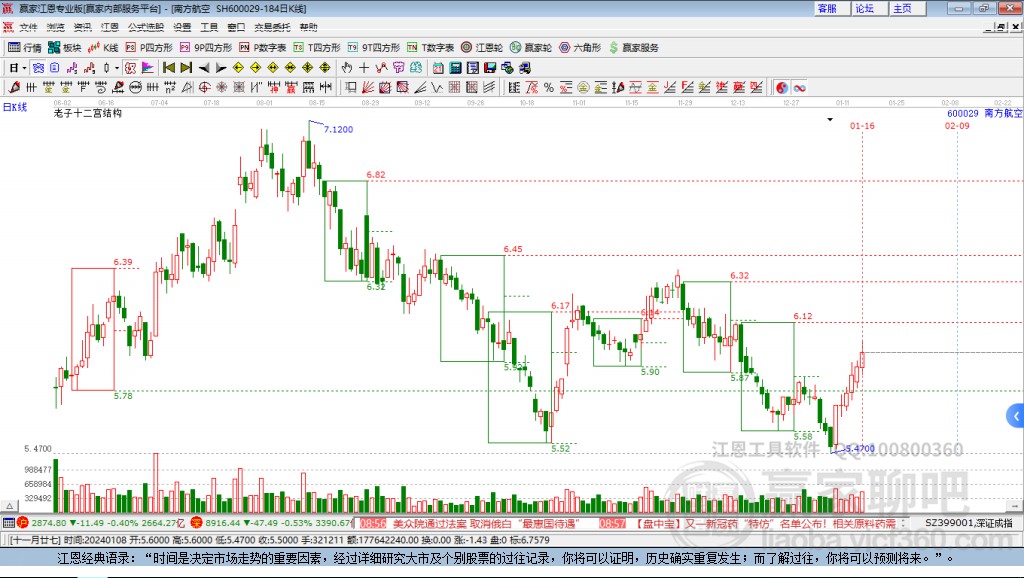Click the 01-16 date marker
The height and width of the screenshot is (578, 1024).
(x=862, y=125)
